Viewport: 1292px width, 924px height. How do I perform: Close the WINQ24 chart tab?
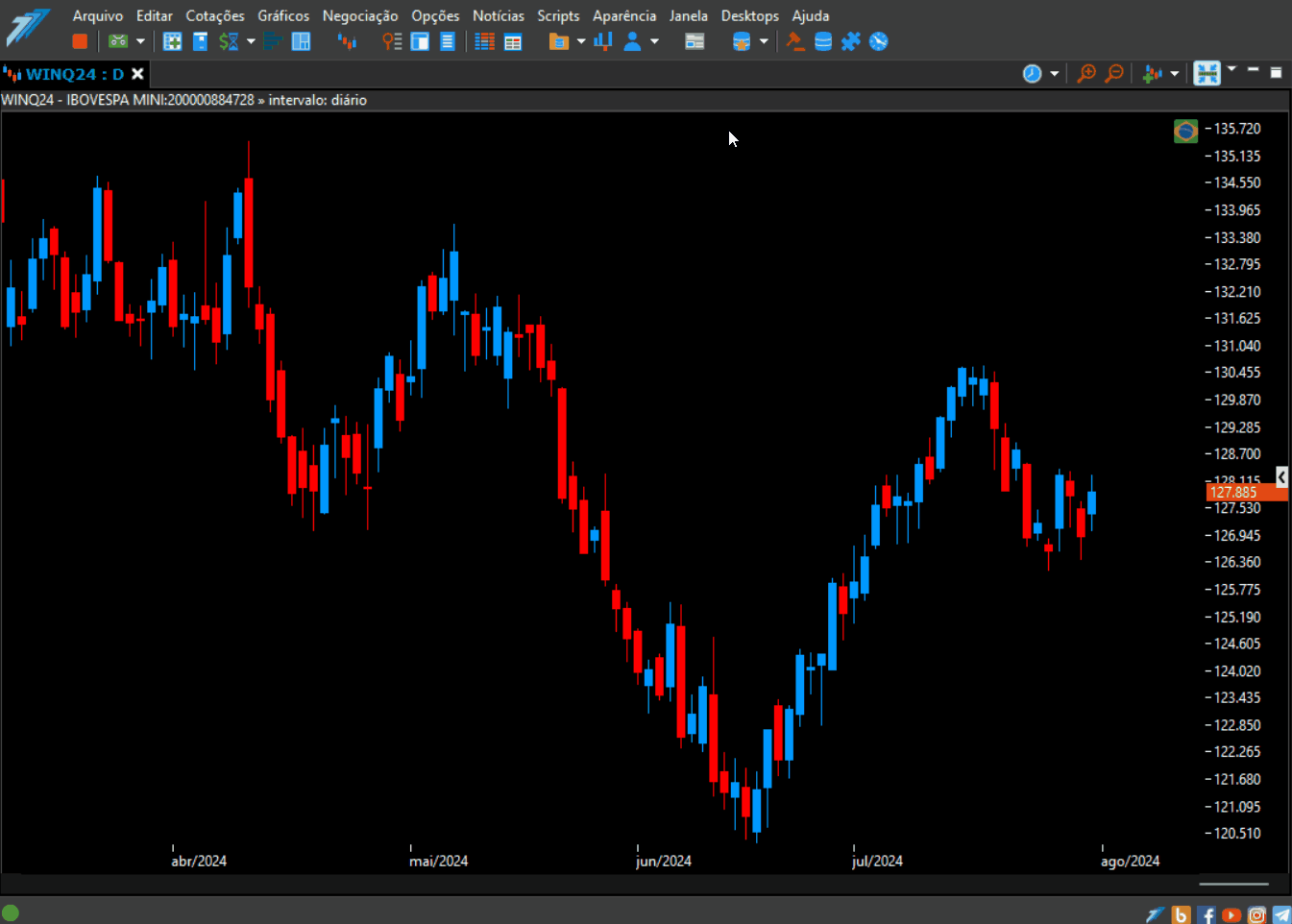pos(138,74)
